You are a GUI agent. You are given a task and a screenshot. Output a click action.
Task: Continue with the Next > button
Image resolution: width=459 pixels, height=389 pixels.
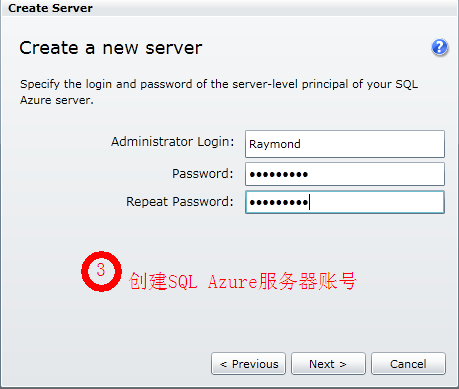click(328, 364)
